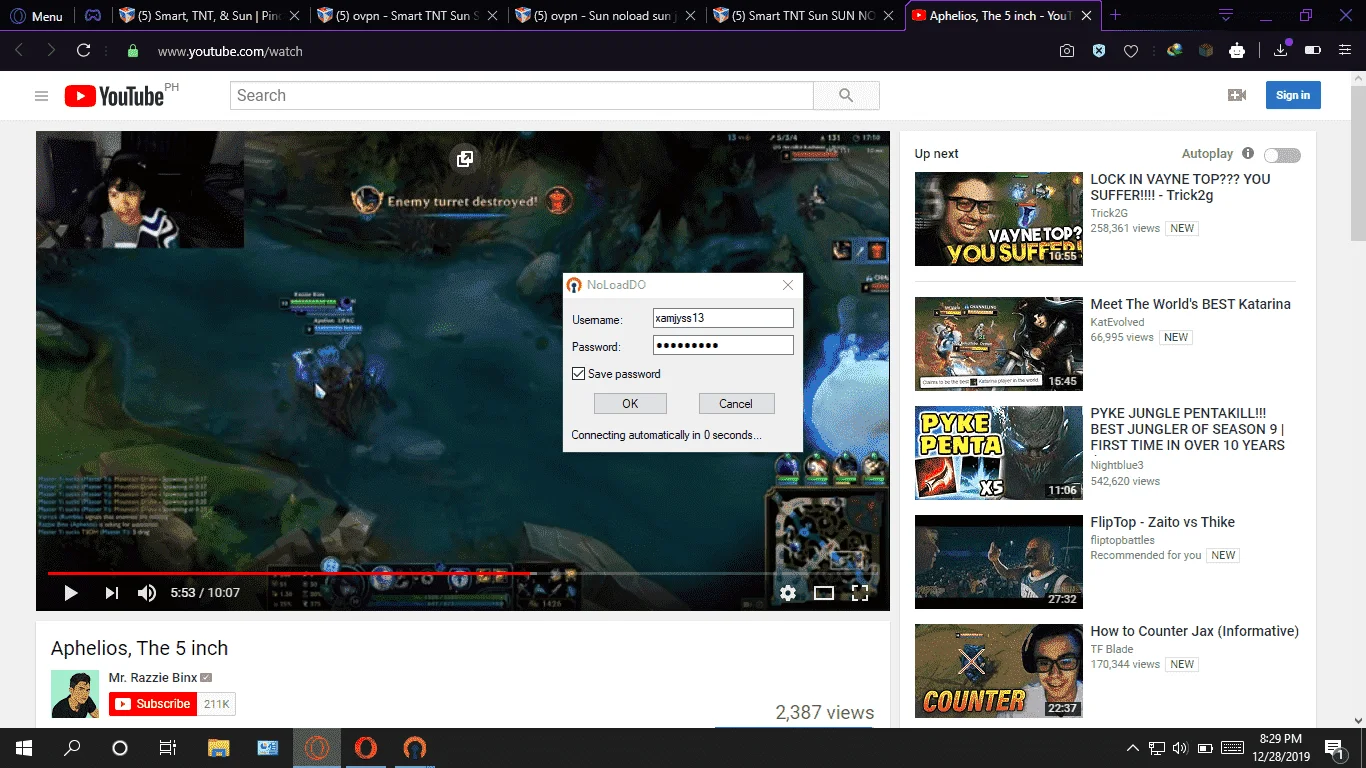Click the YouTube search box
Viewport: 1366px width, 768px height.
pos(521,95)
